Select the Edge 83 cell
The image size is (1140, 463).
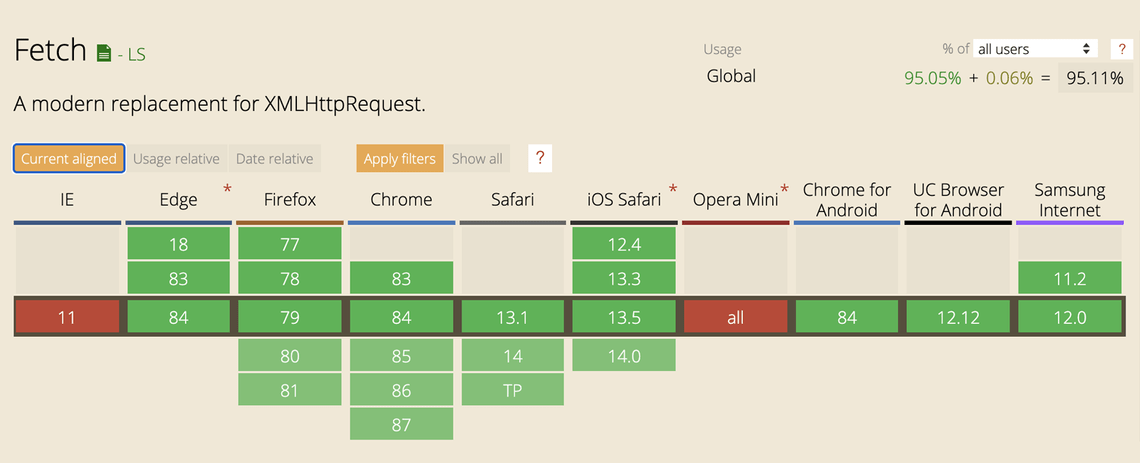[x=178, y=278]
